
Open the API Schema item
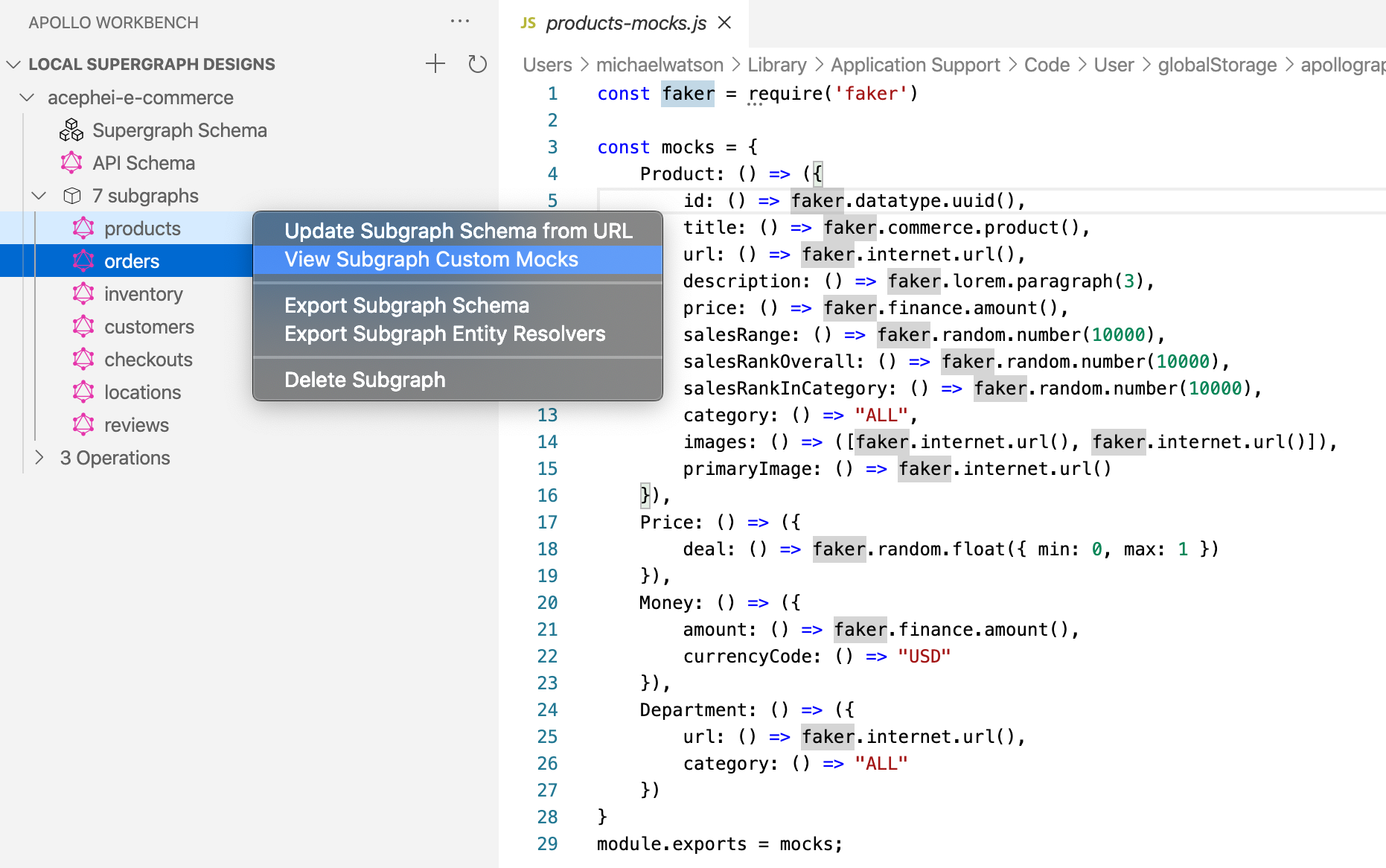(144, 163)
